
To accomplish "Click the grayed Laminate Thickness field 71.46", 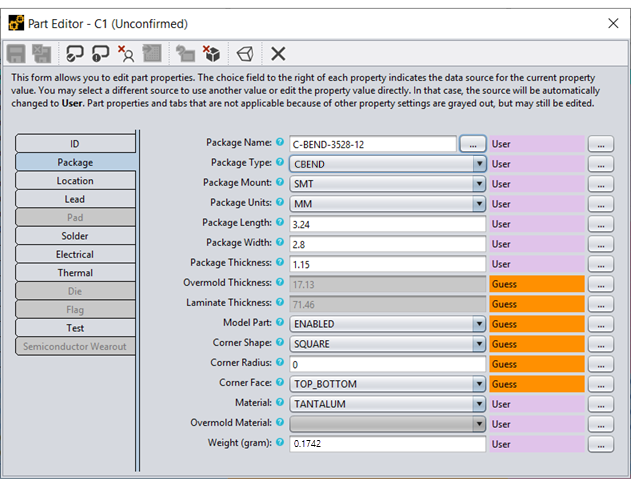I will (388, 304).
